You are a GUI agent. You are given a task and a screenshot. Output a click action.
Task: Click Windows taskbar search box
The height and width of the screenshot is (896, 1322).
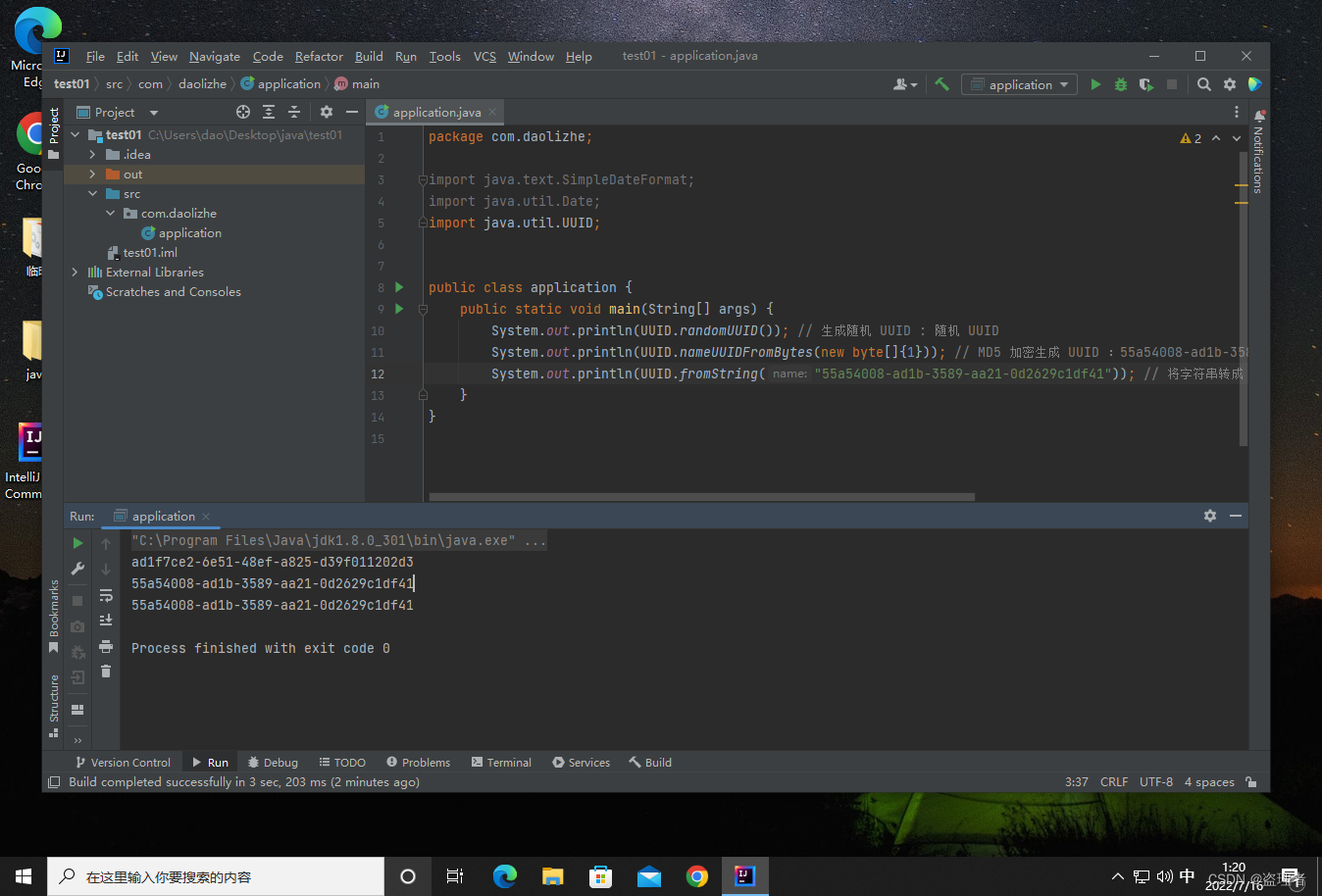[x=216, y=876]
